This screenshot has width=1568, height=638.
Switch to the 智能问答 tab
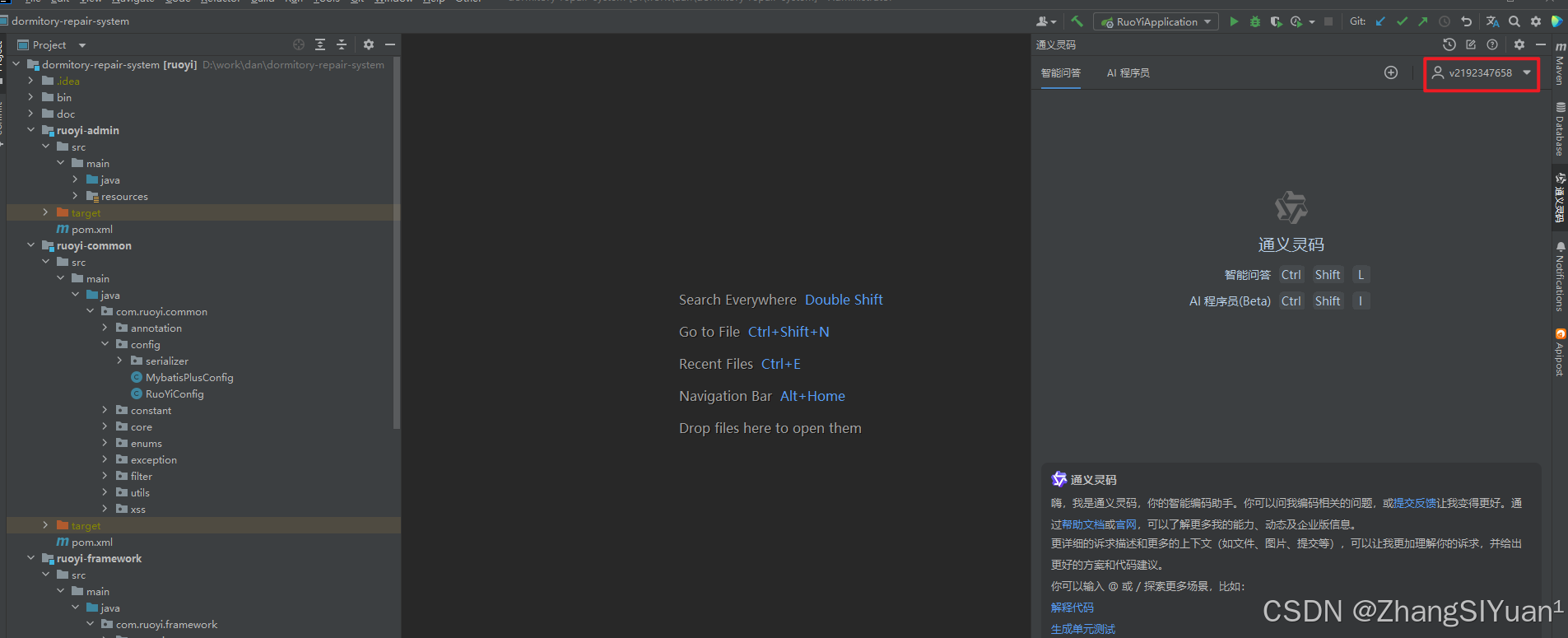(x=1061, y=73)
